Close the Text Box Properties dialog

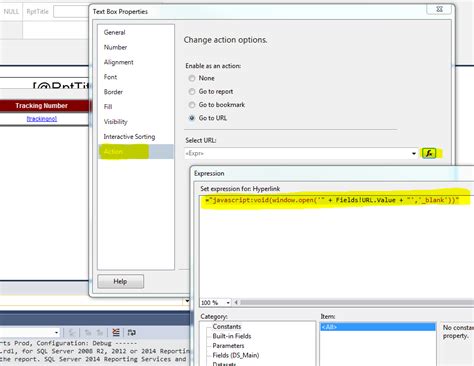439,9
